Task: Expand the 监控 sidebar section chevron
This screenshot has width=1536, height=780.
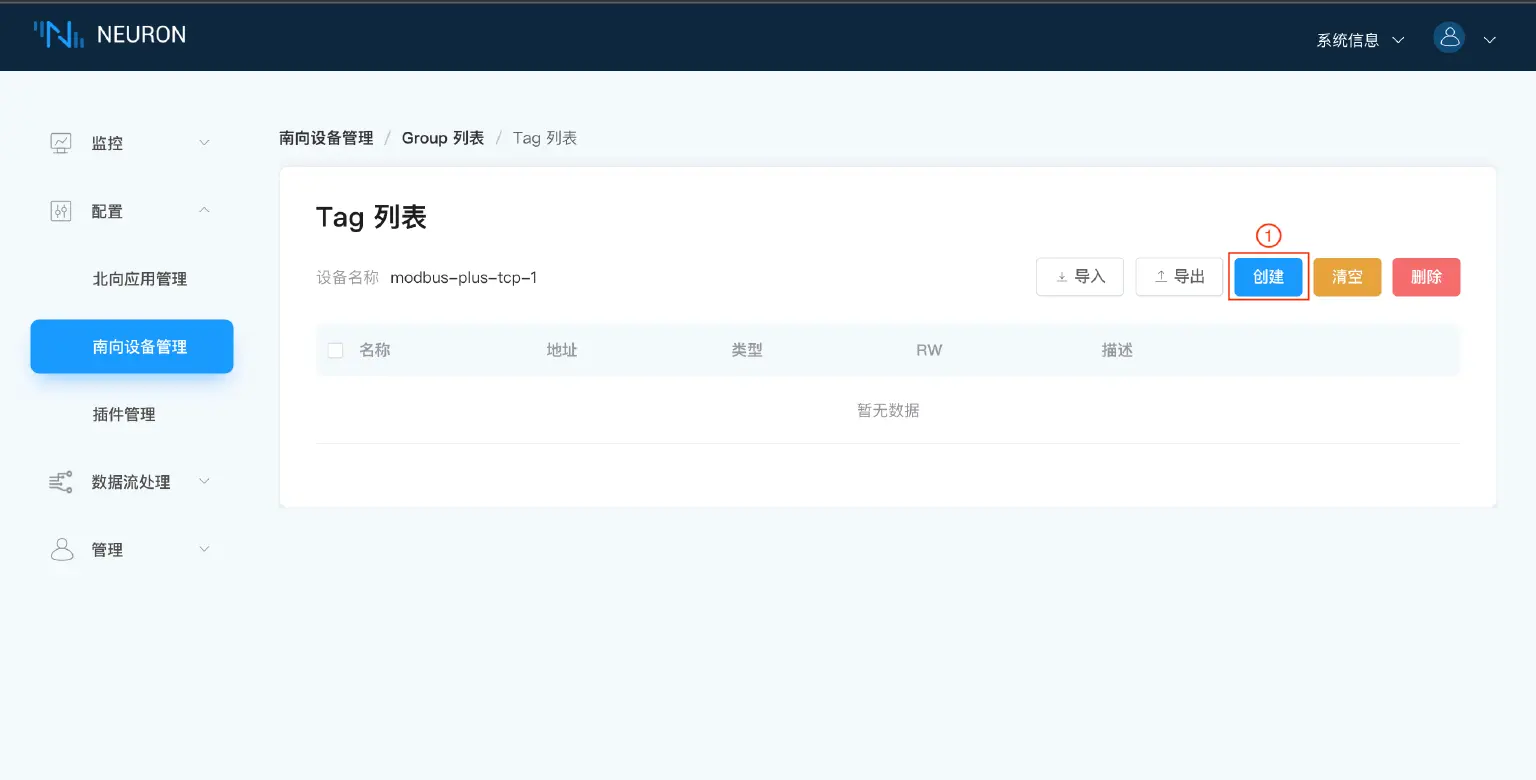Action: (204, 143)
